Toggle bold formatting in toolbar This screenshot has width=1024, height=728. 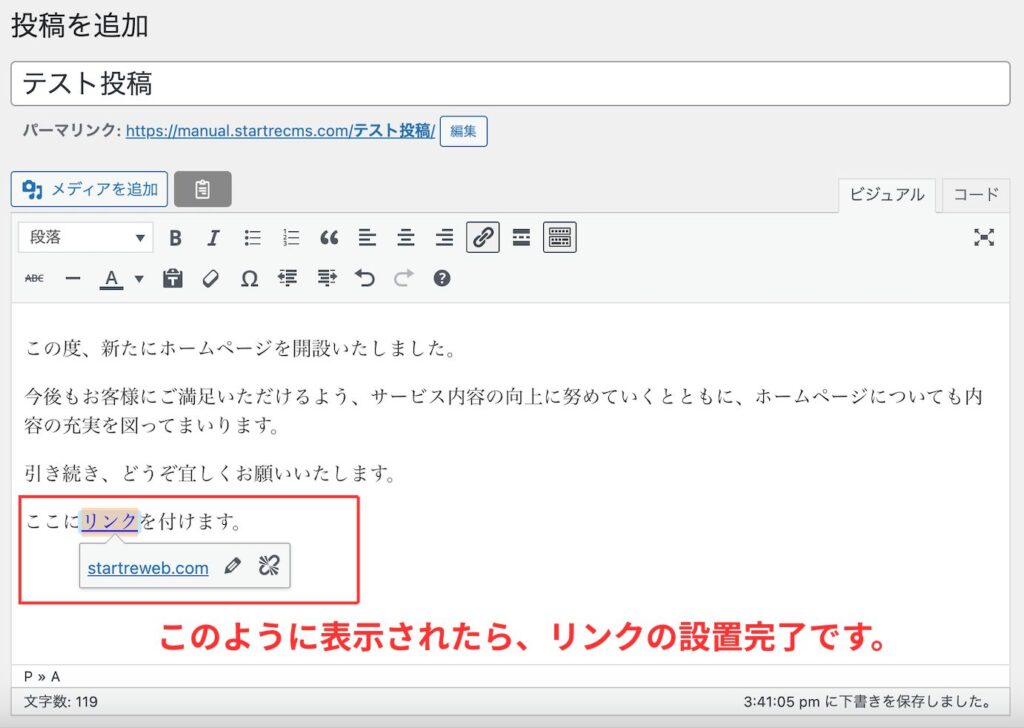(175, 238)
